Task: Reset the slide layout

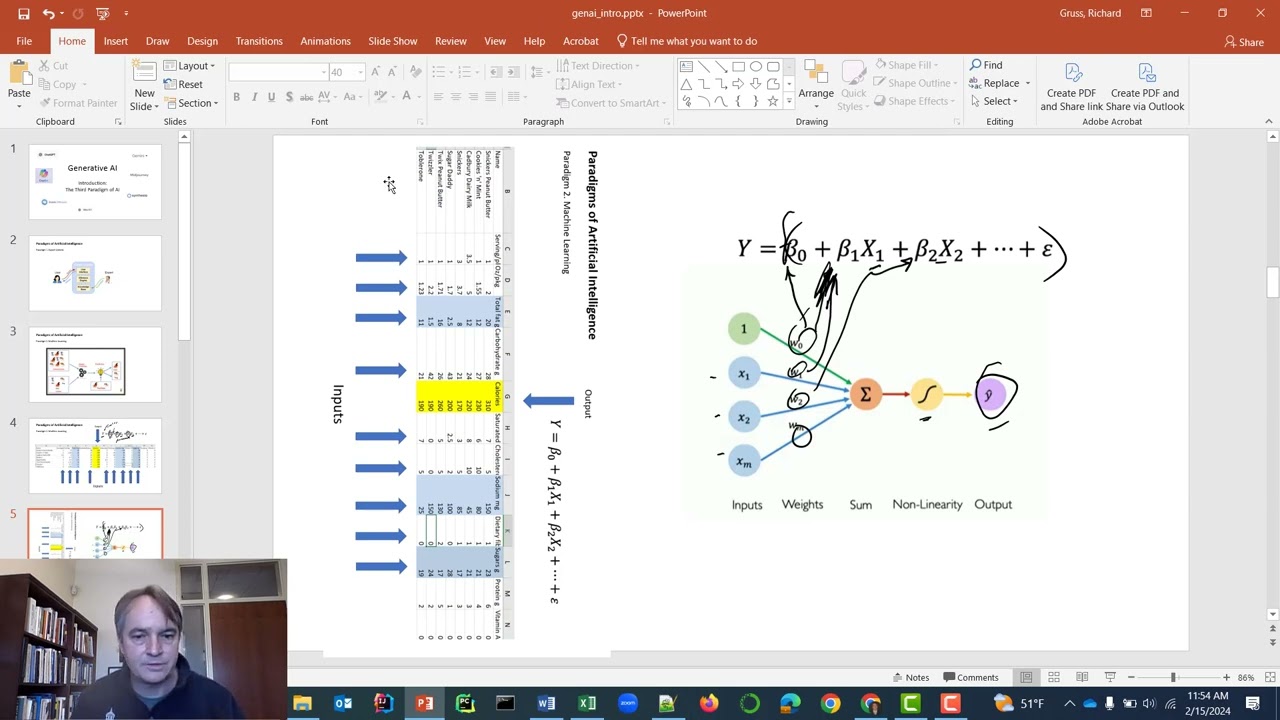Action: tap(184, 85)
